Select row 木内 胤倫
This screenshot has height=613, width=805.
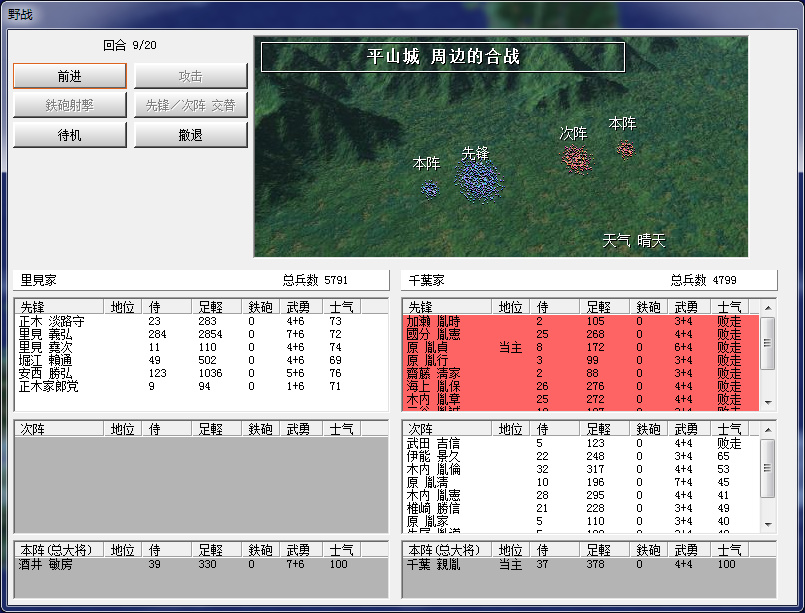point(581,469)
